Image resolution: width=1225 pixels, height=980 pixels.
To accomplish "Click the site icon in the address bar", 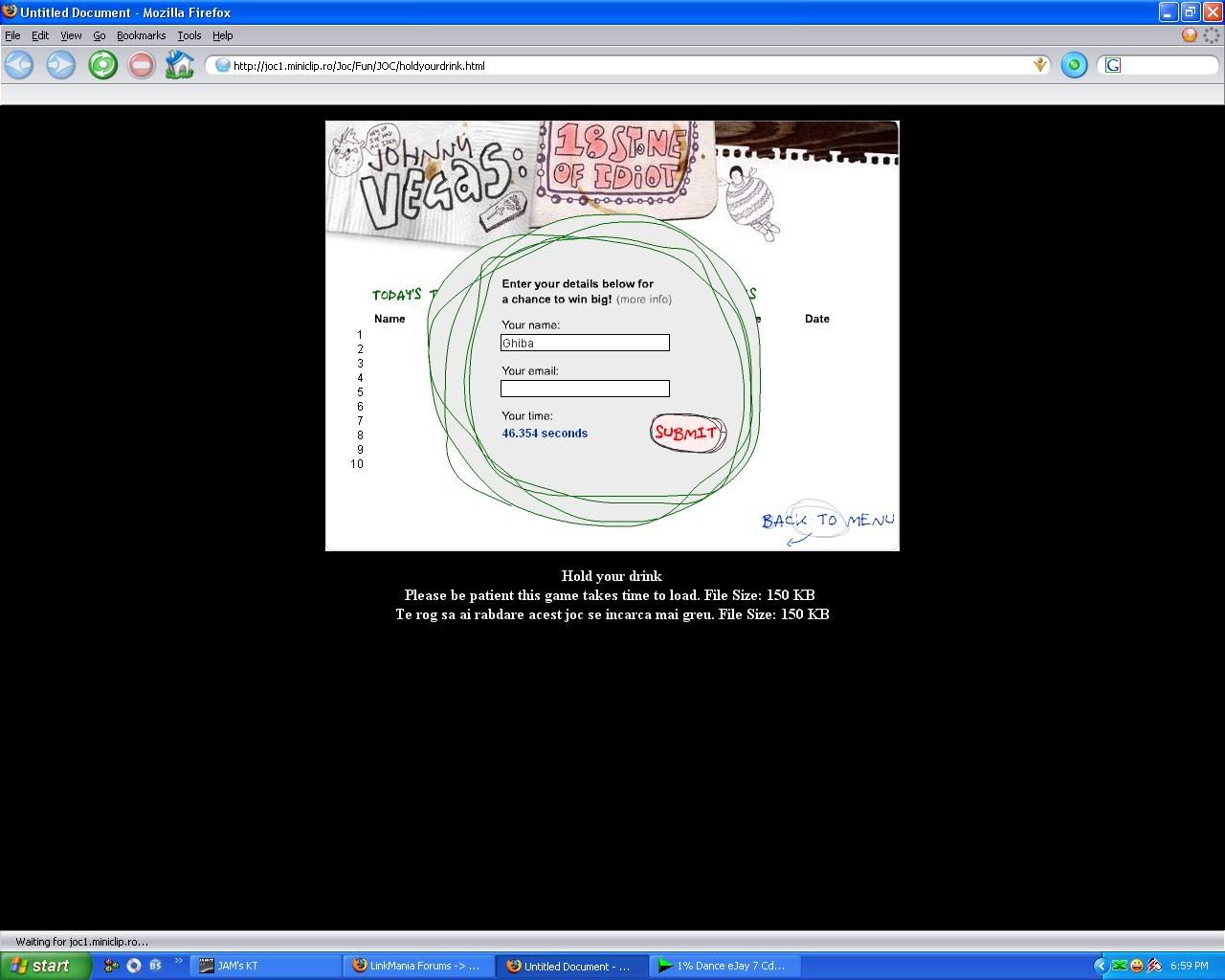I will (222, 65).
